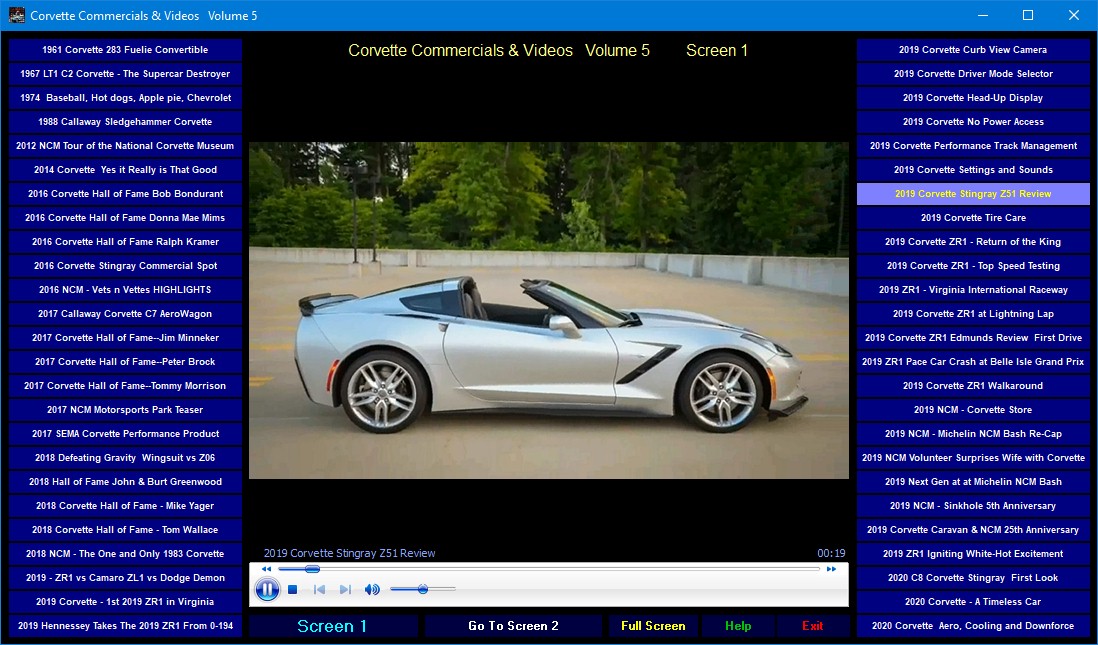This screenshot has height=645, width=1098.
Task: Play 2019 NCM Corvette Store
Action: [x=973, y=410]
